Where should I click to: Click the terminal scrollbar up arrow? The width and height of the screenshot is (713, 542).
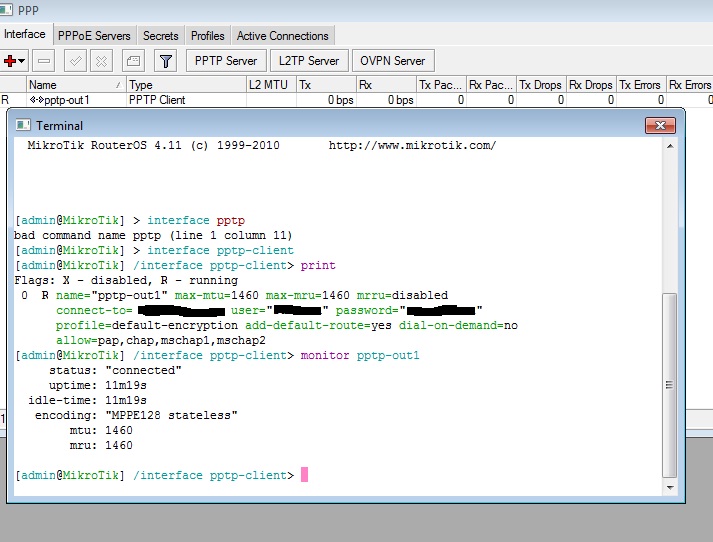670,146
